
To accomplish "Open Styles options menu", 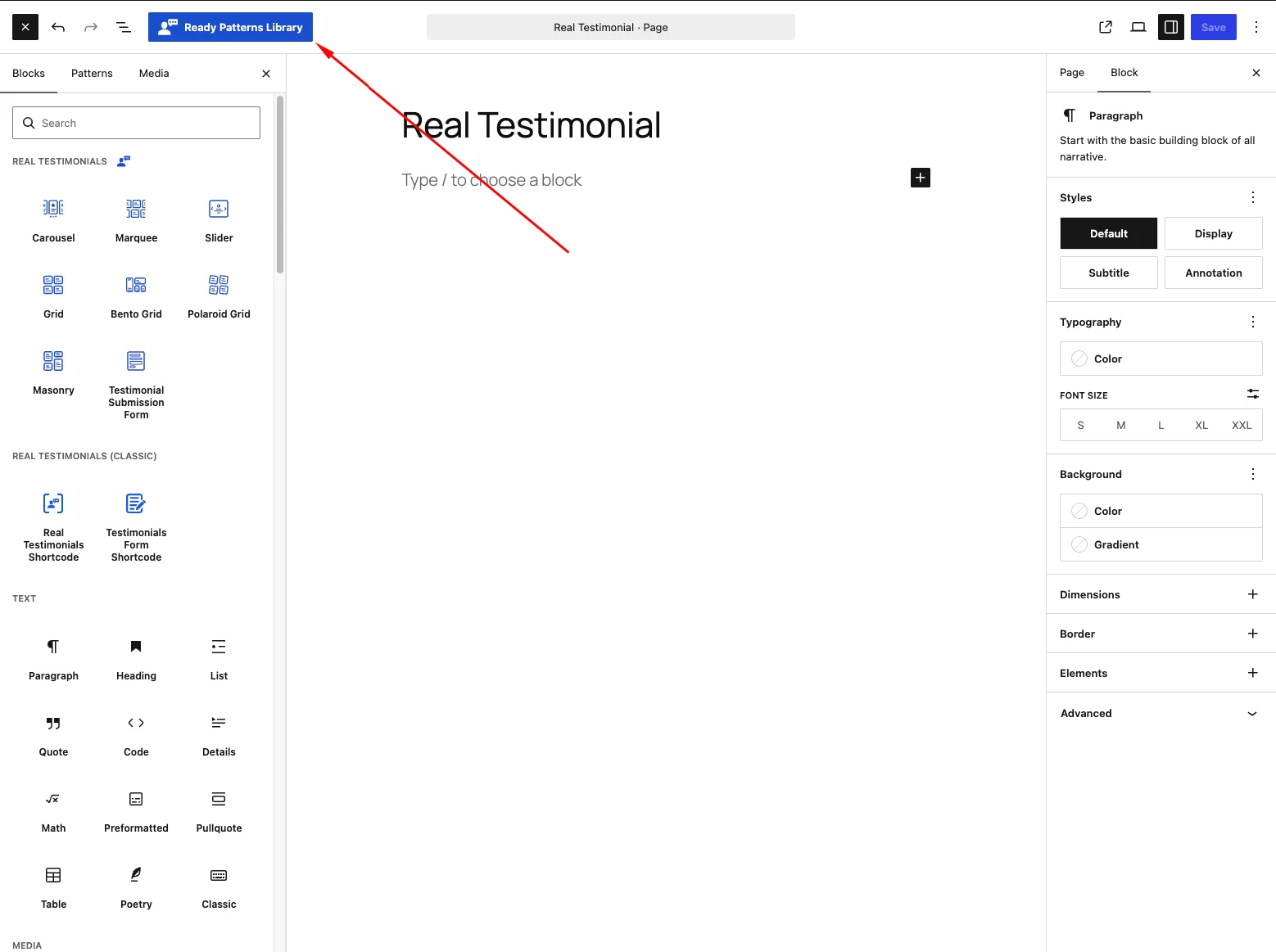I will 1253,197.
